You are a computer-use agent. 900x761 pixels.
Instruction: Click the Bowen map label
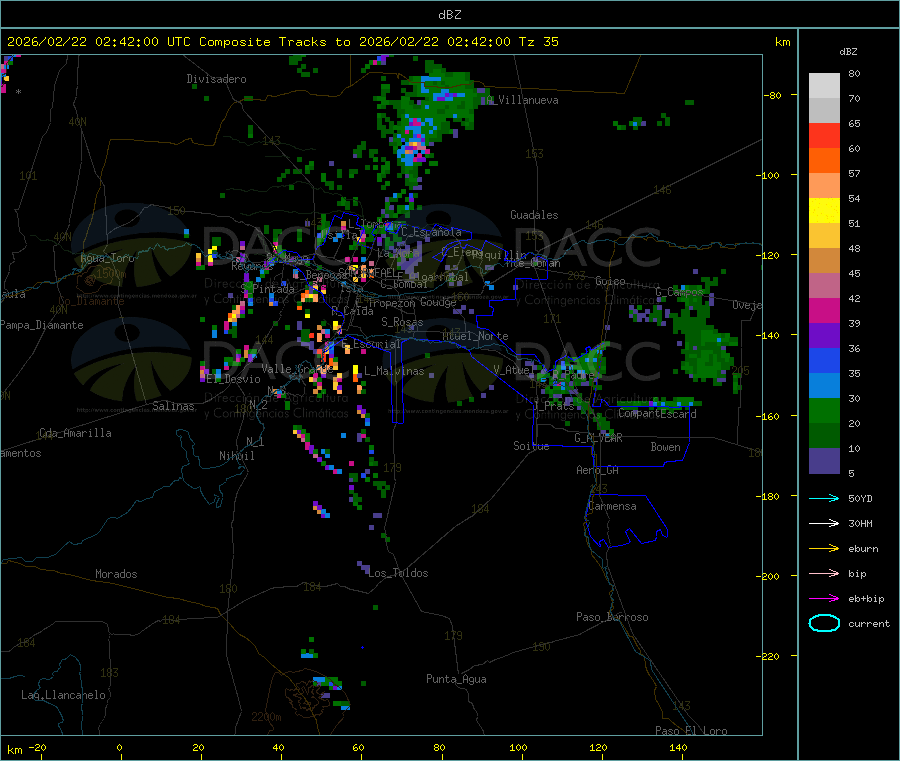tap(666, 447)
